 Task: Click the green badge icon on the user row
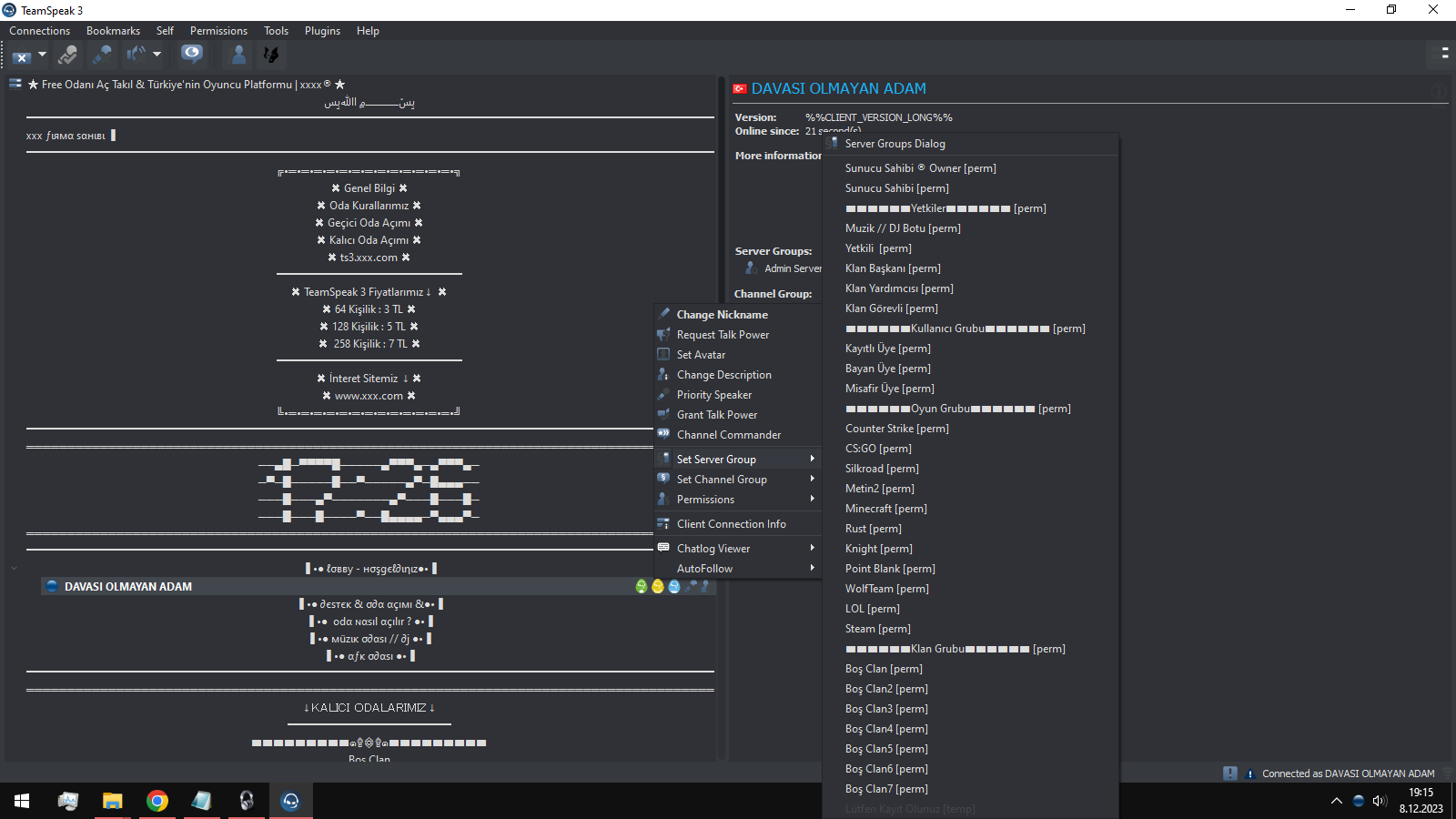(x=642, y=587)
